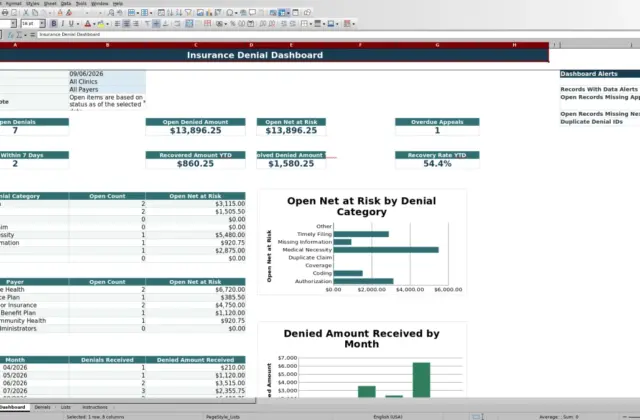Click the Sum sigma icon in formula bar
Screen dimensions: 640x420
pyautogui.click(x=19, y=35)
